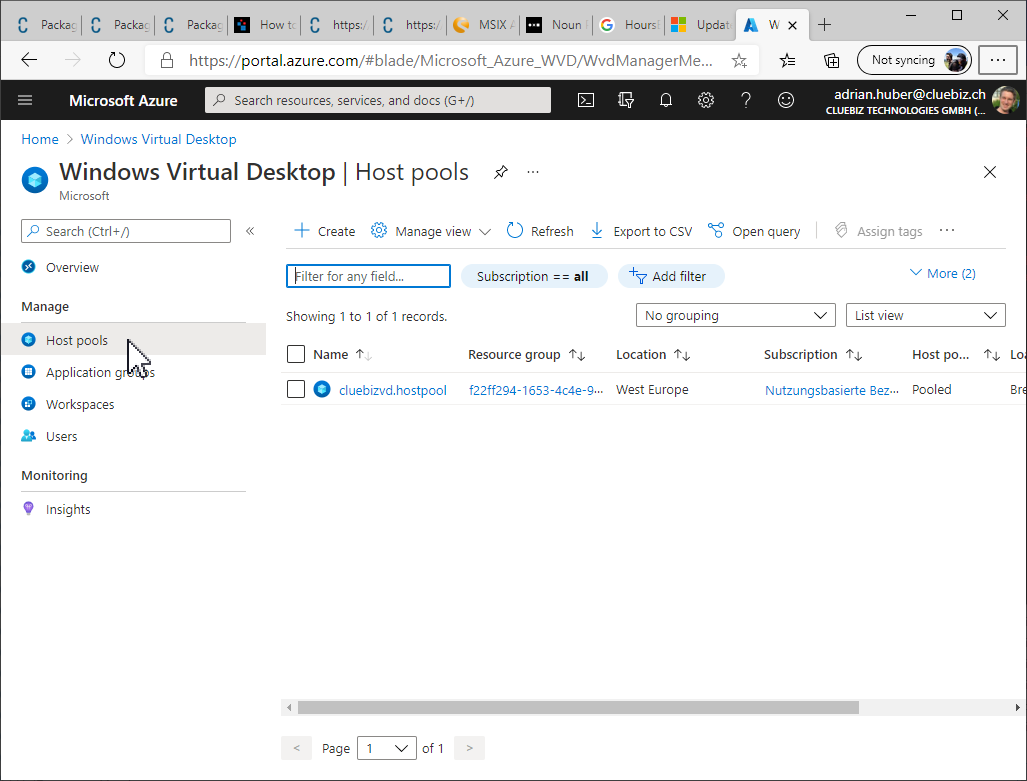1027x781 pixels.
Task: Sort by Host pool type column
Action: coord(992,354)
